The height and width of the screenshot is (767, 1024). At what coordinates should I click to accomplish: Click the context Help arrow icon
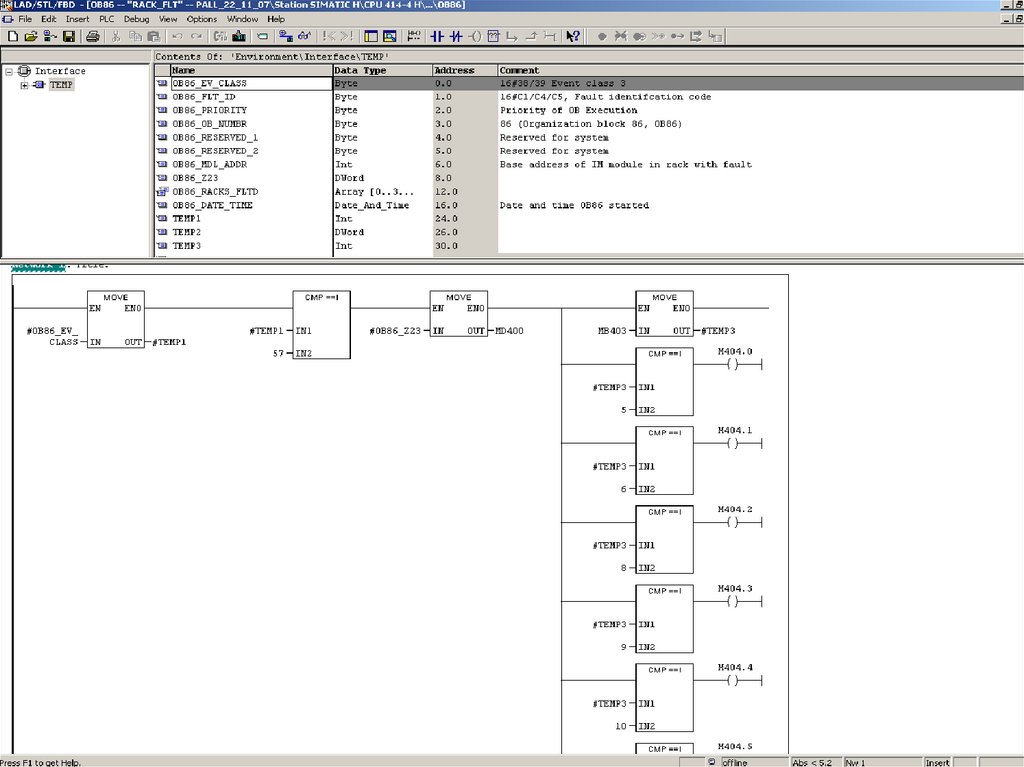pos(573,37)
